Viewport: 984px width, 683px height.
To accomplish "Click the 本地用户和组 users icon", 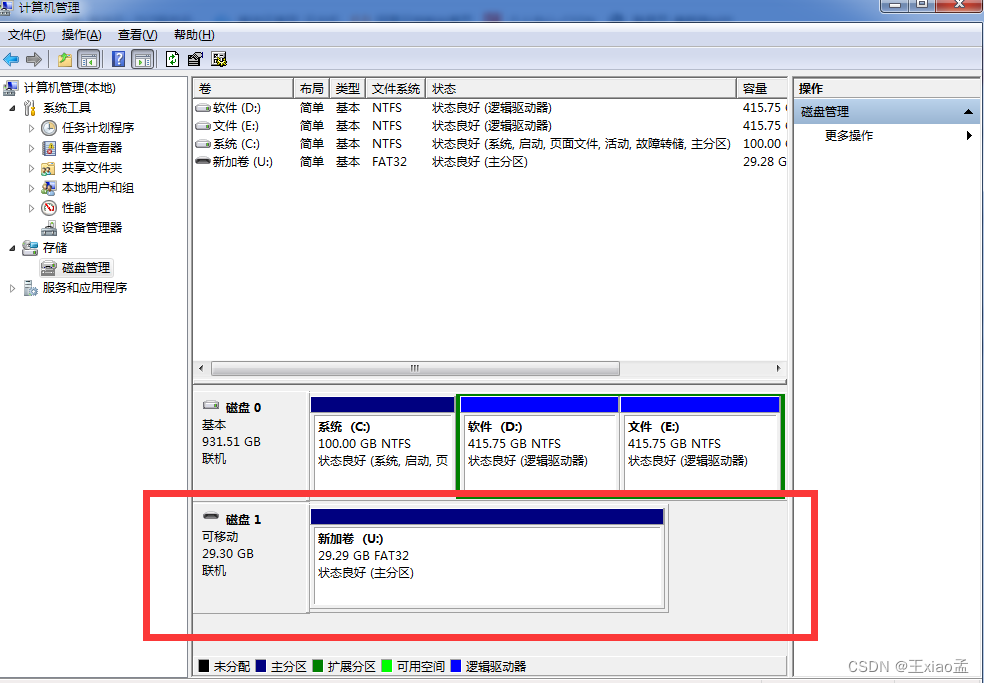I will tap(48, 188).
